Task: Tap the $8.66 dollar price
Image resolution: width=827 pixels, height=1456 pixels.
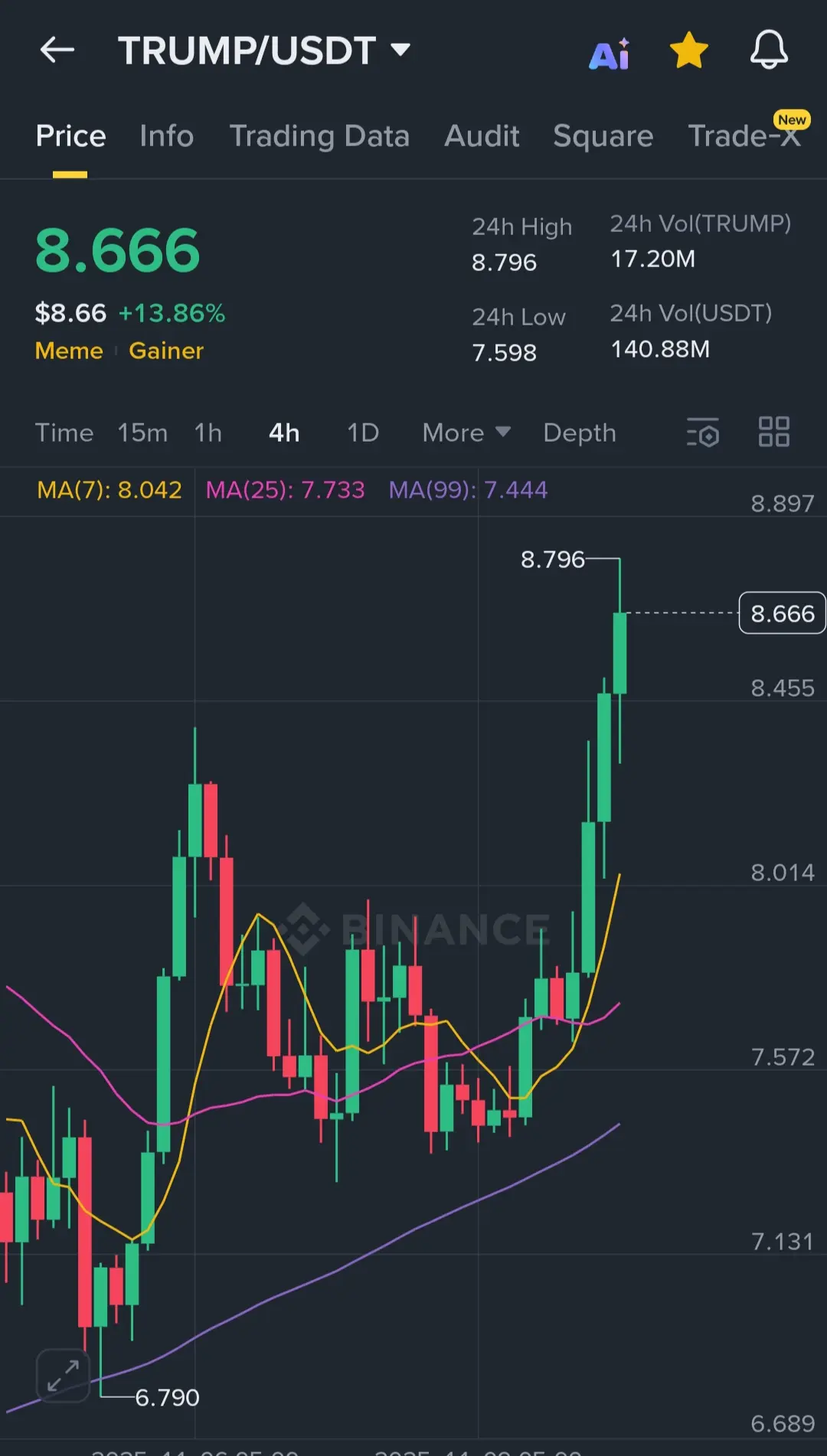Action: click(70, 313)
